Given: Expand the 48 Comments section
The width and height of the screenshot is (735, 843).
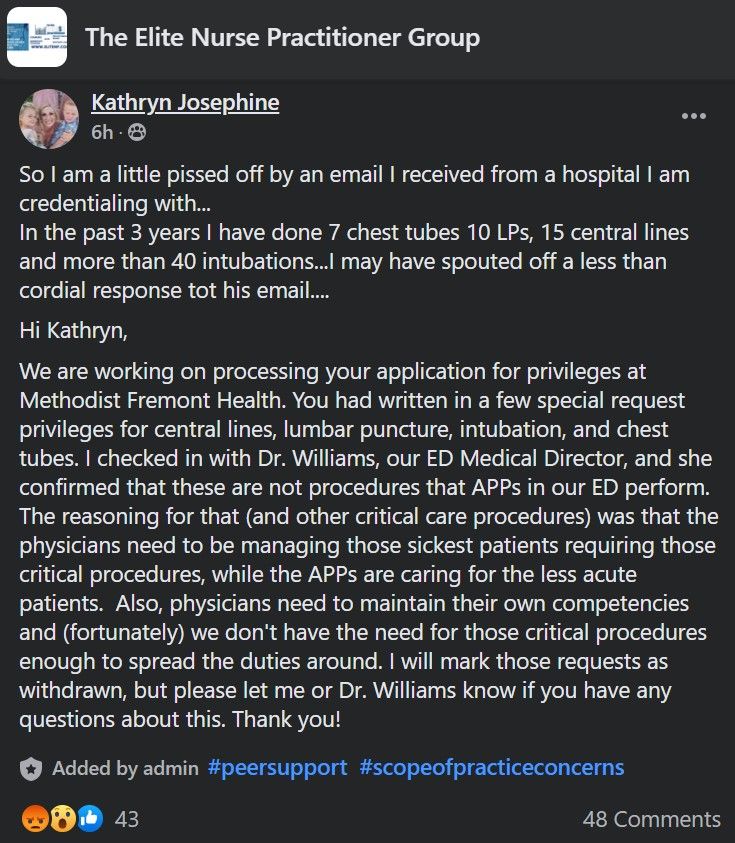Looking at the screenshot, I should [652, 819].
